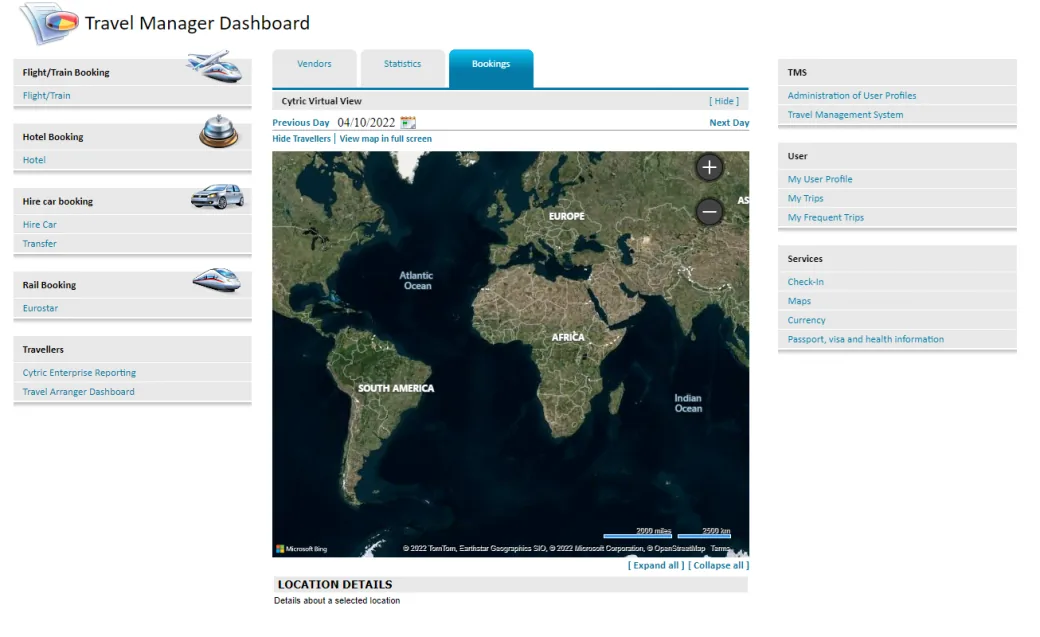Image resolution: width=1040 pixels, height=637 pixels.
Task: Open My Frequent Trips link
Action: click(x=826, y=218)
